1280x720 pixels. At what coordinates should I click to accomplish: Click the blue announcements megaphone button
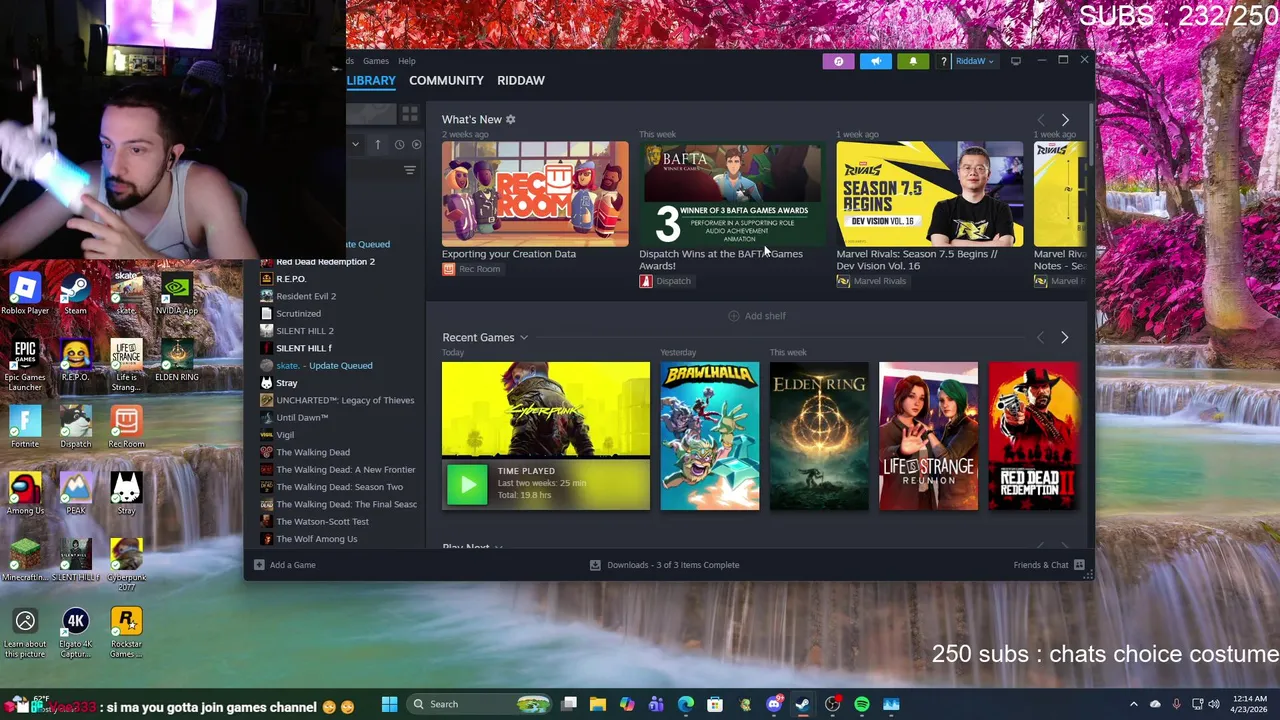875,61
